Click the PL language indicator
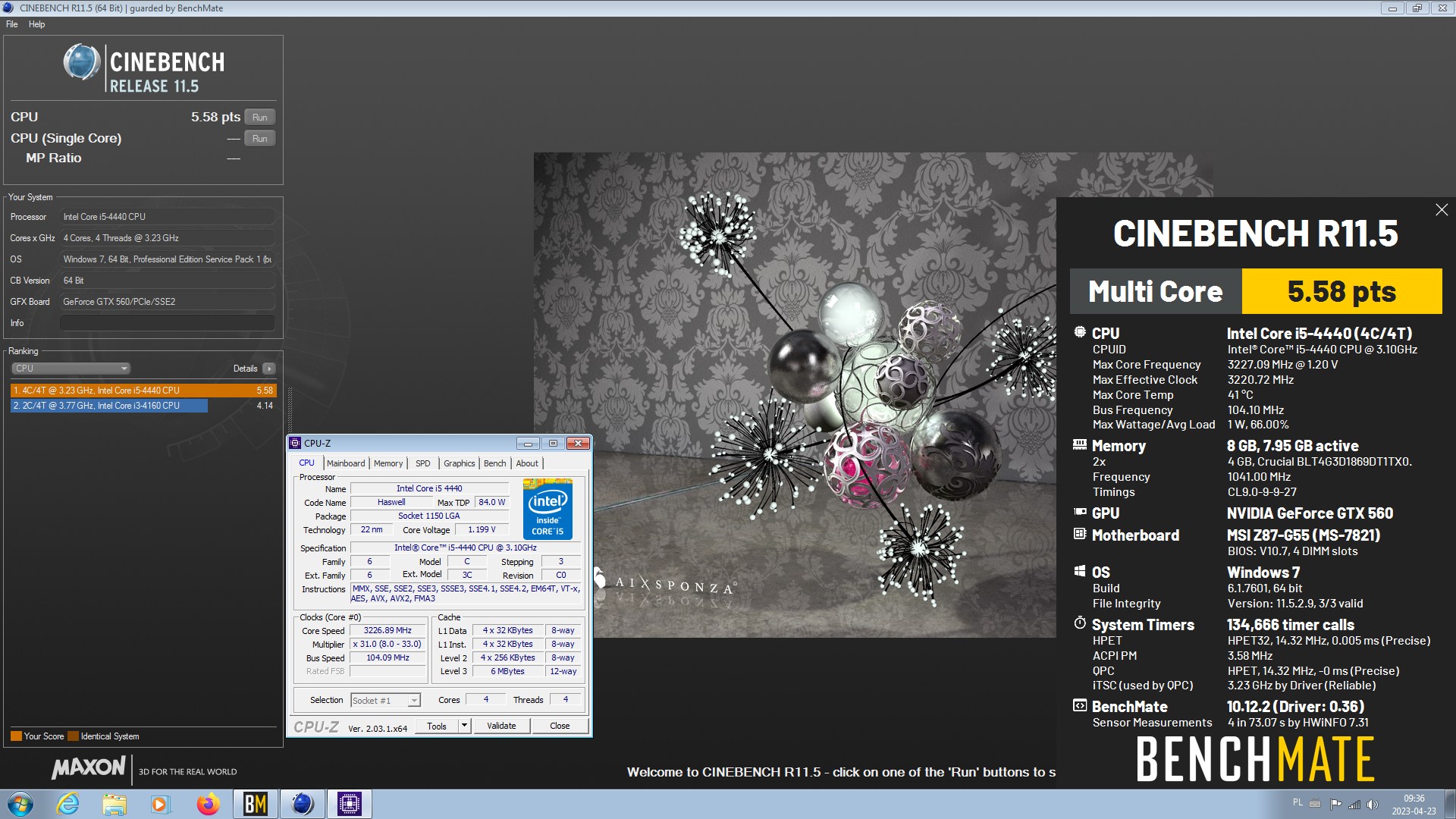This screenshot has height=819, width=1456. pos(1298,802)
